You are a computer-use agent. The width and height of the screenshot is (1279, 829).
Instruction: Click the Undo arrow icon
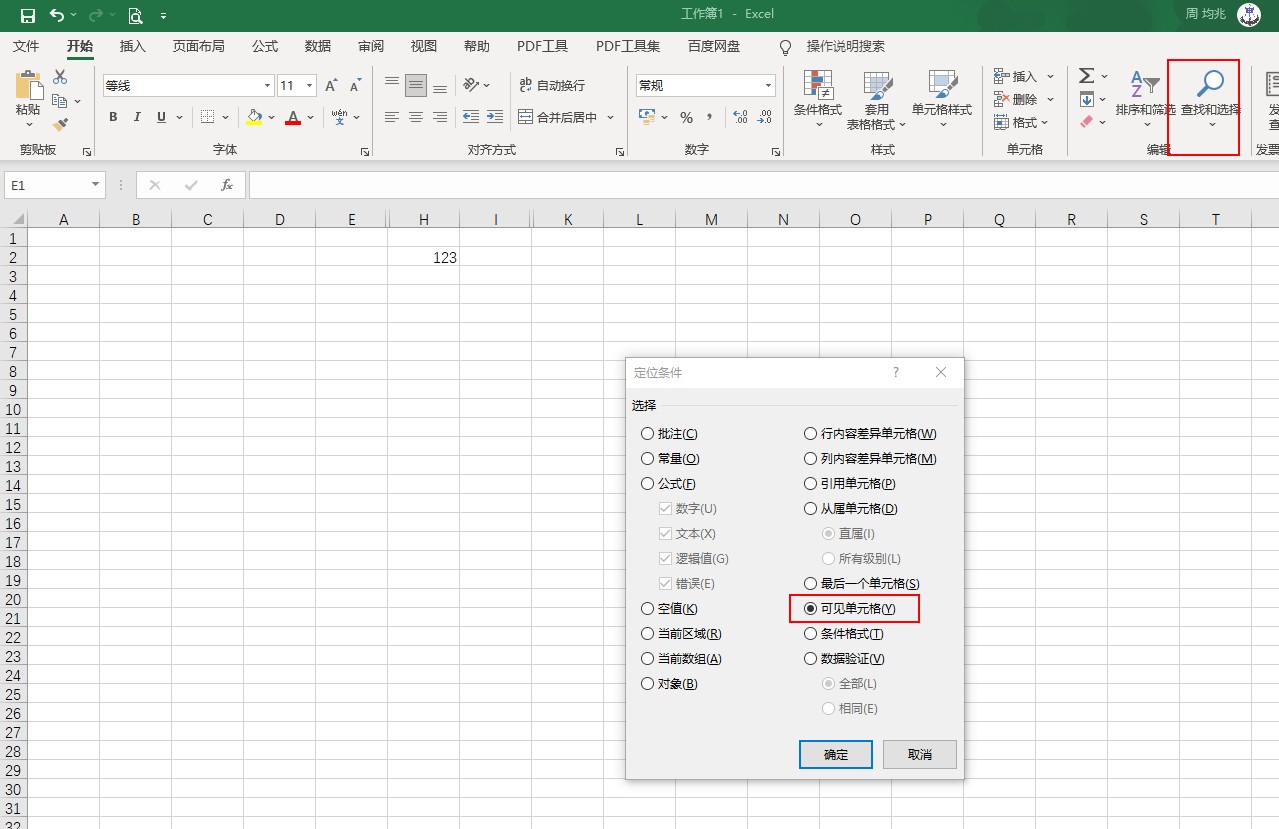click(x=57, y=15)
